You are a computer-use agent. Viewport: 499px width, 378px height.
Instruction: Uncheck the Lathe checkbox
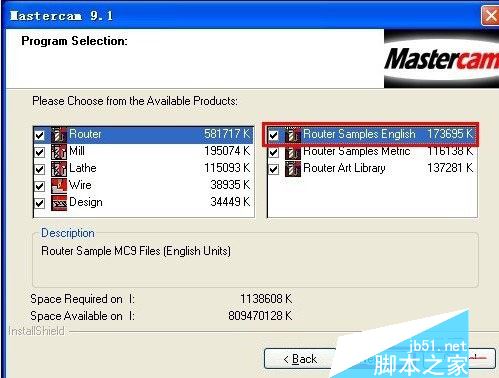(x=40, y=169)
